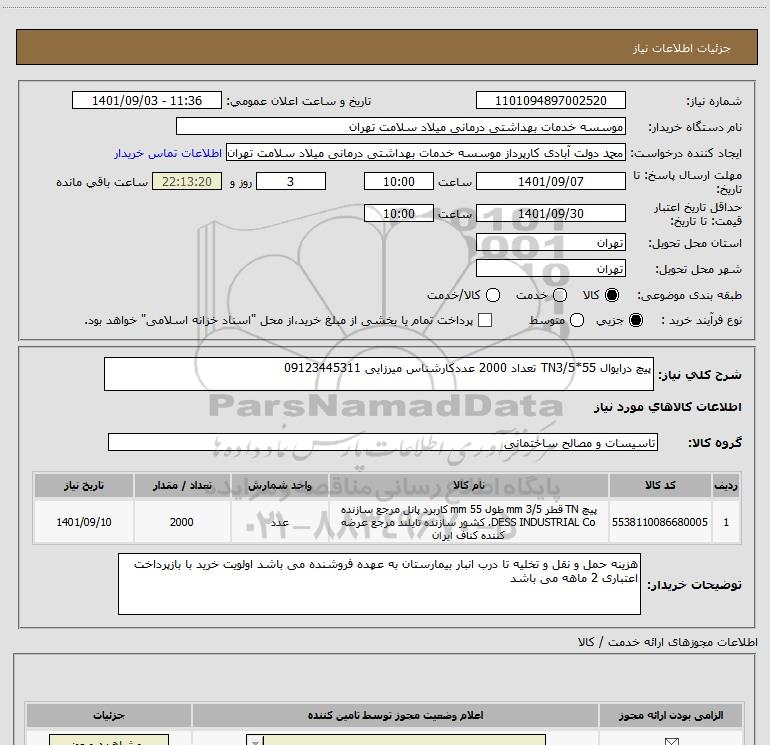Click the unit cell عدد
770x745 pixels.
coord(279,522)
